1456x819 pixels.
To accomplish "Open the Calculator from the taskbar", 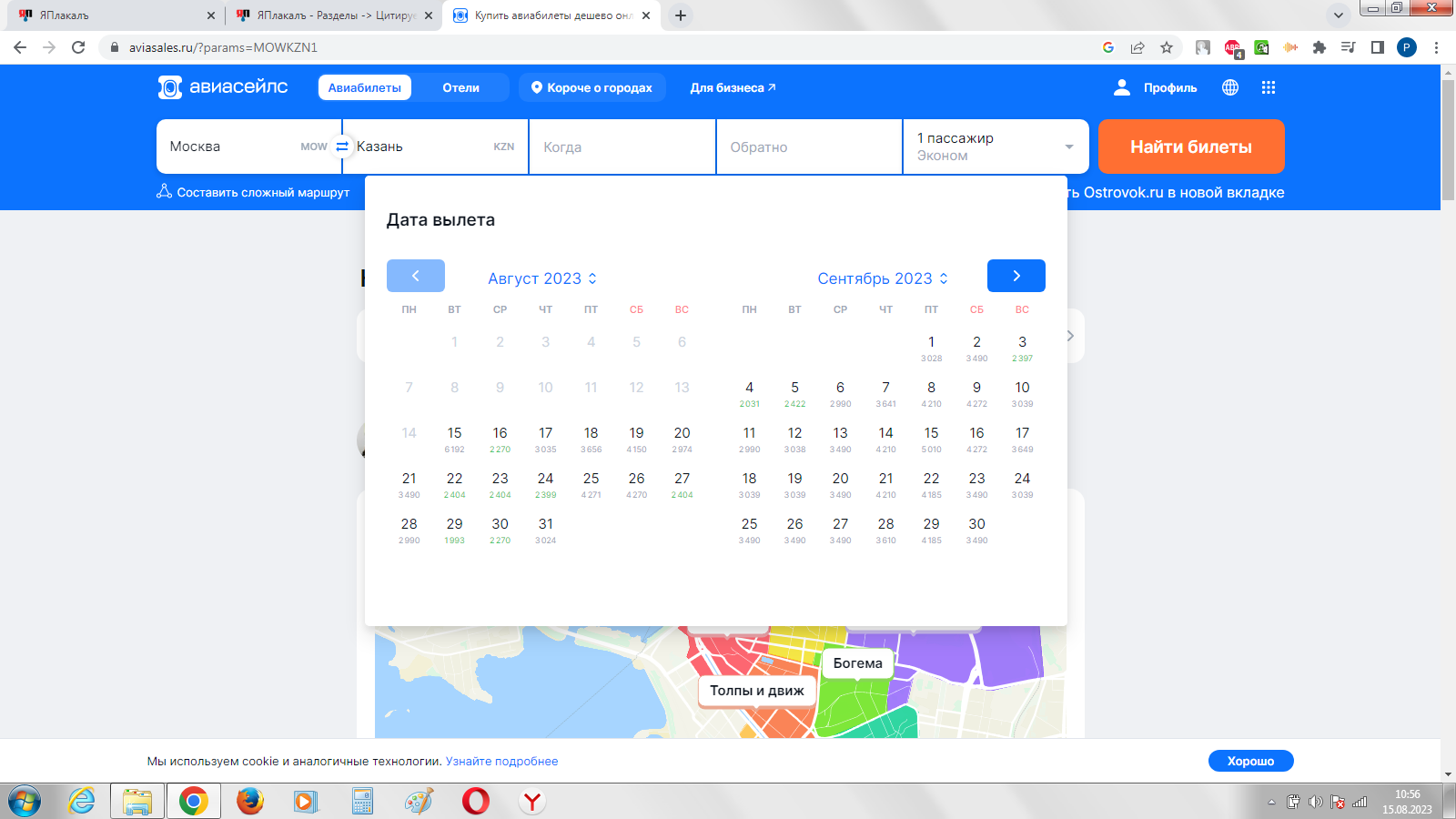I will 362,801.
